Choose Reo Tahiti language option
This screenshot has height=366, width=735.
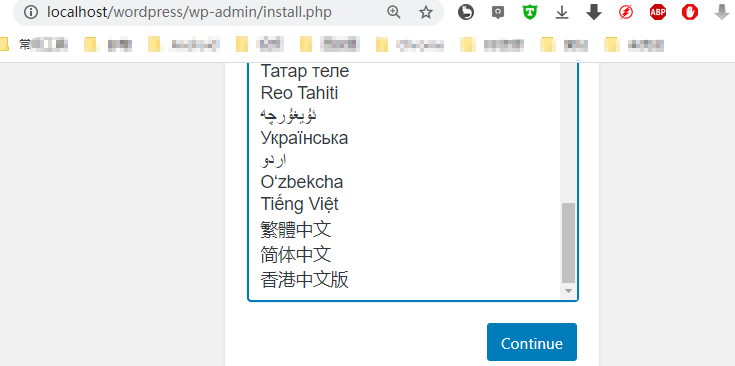click(299, 93)
